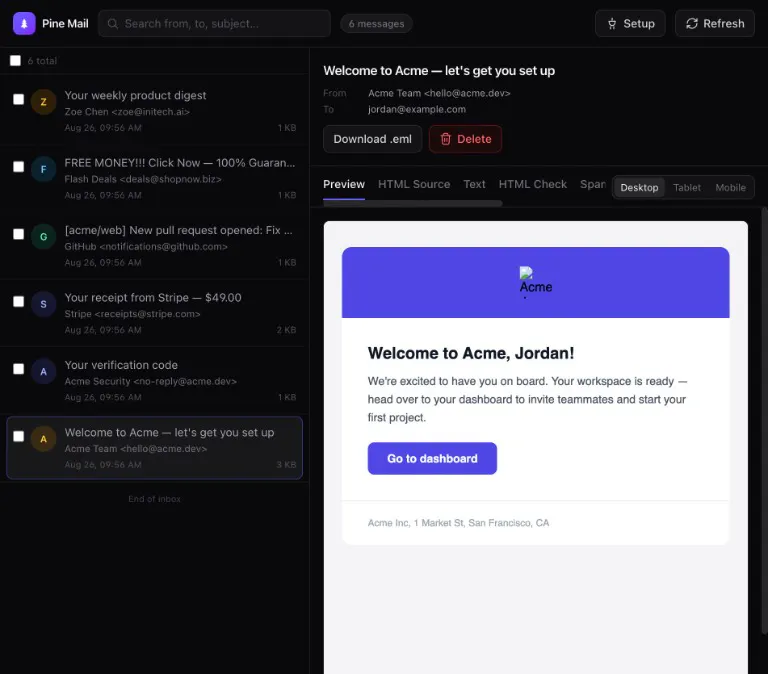Open Your receipt from Stripe email
The height and width of the screenshot is (674, 768).
[x=154, y=313]
